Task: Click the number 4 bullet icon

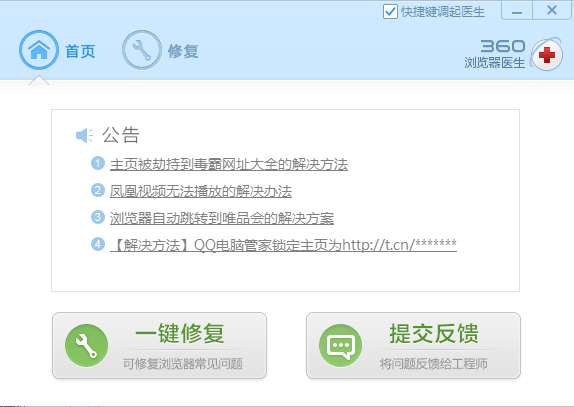Action: coord(98,244)
